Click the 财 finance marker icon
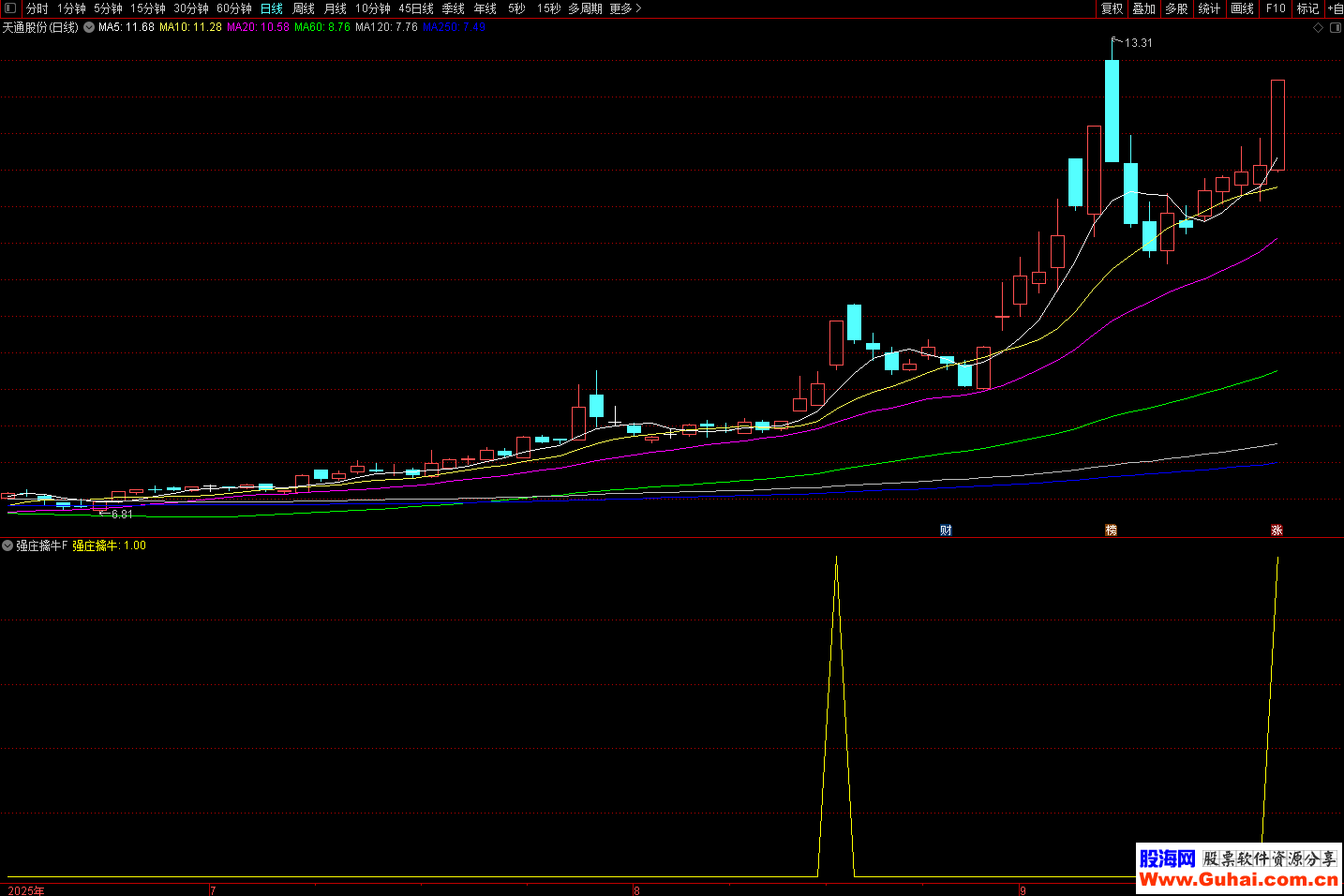Image resolution: width=1344 pixels, height=896 pixels. coord(946,530)
